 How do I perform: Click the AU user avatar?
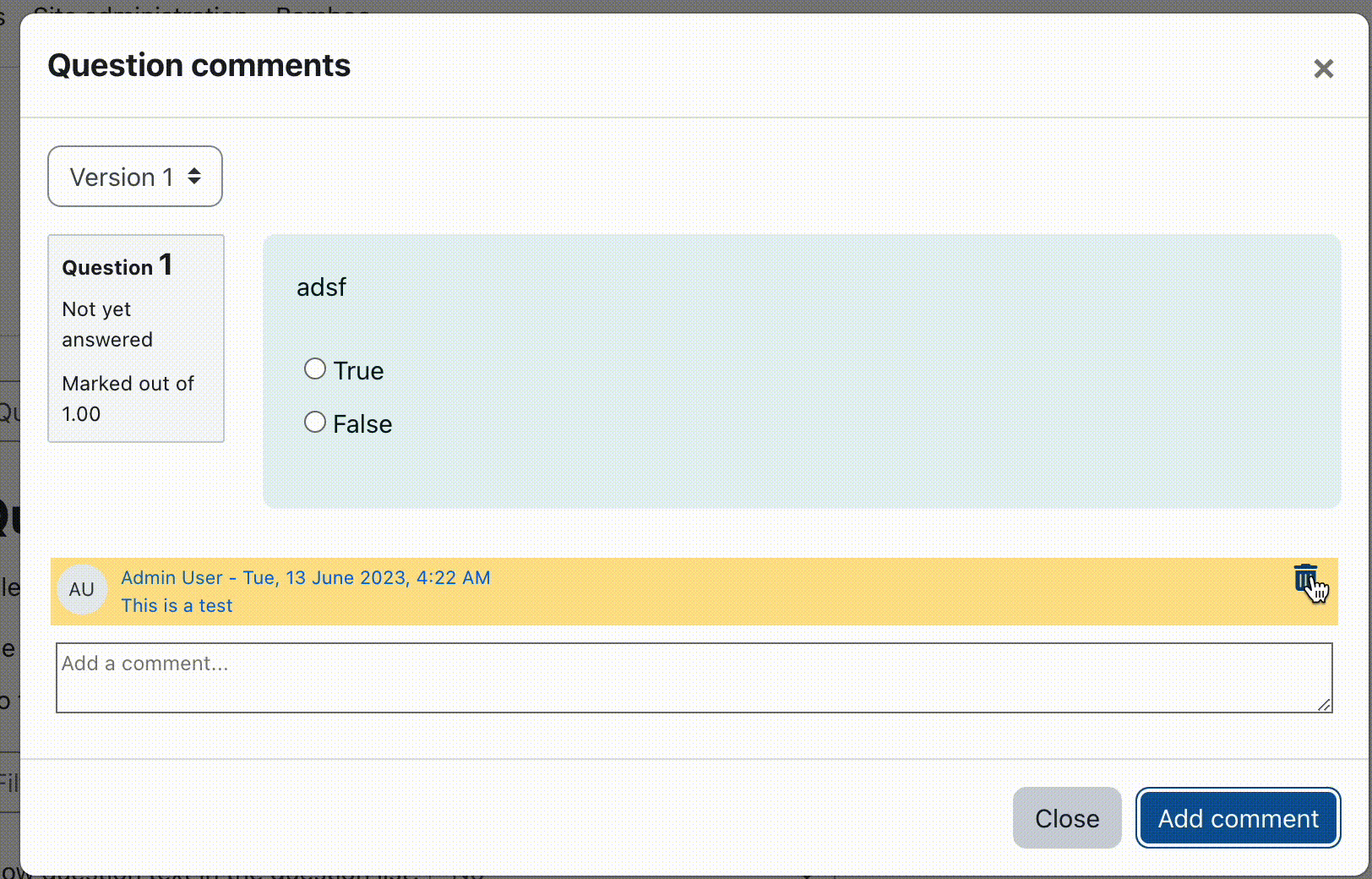click(x=82, y=589)
